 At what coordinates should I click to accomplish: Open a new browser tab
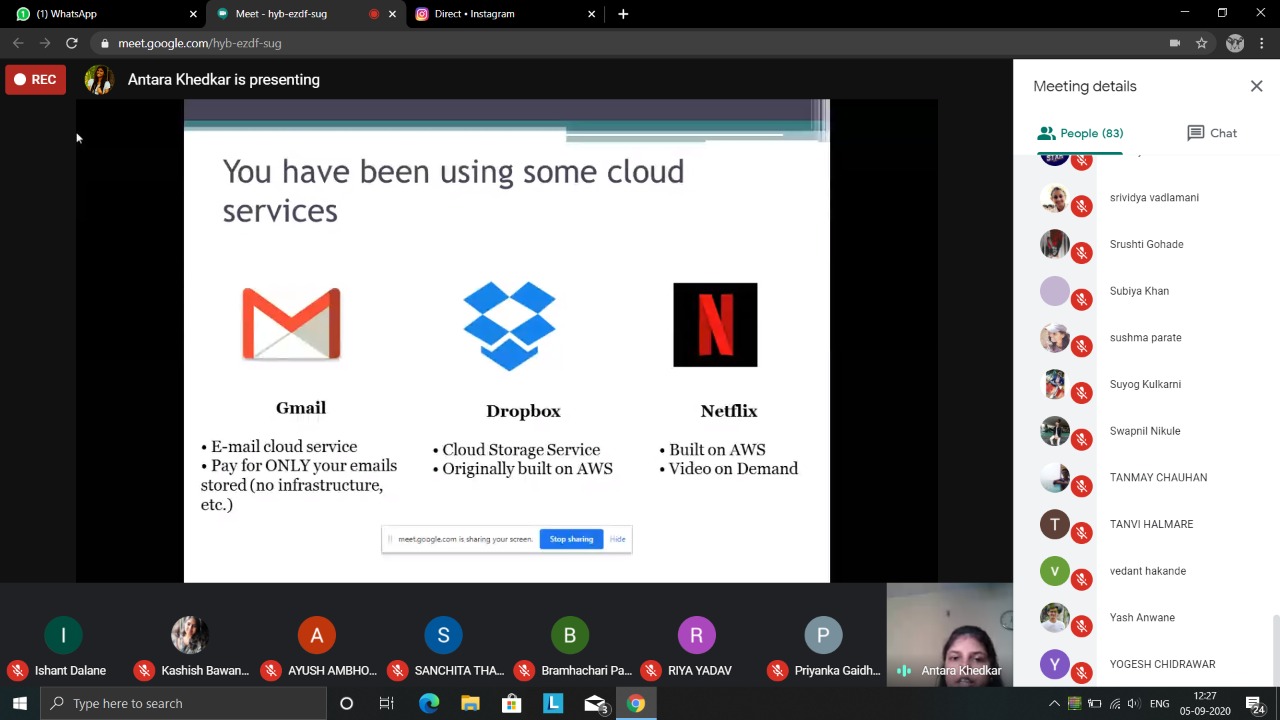click(623, 14)
